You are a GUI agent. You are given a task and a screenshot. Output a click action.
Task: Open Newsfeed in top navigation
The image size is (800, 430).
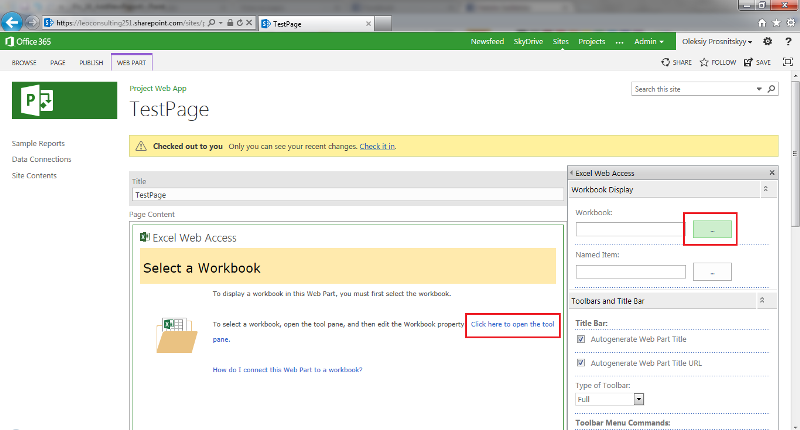coord(487,41)
